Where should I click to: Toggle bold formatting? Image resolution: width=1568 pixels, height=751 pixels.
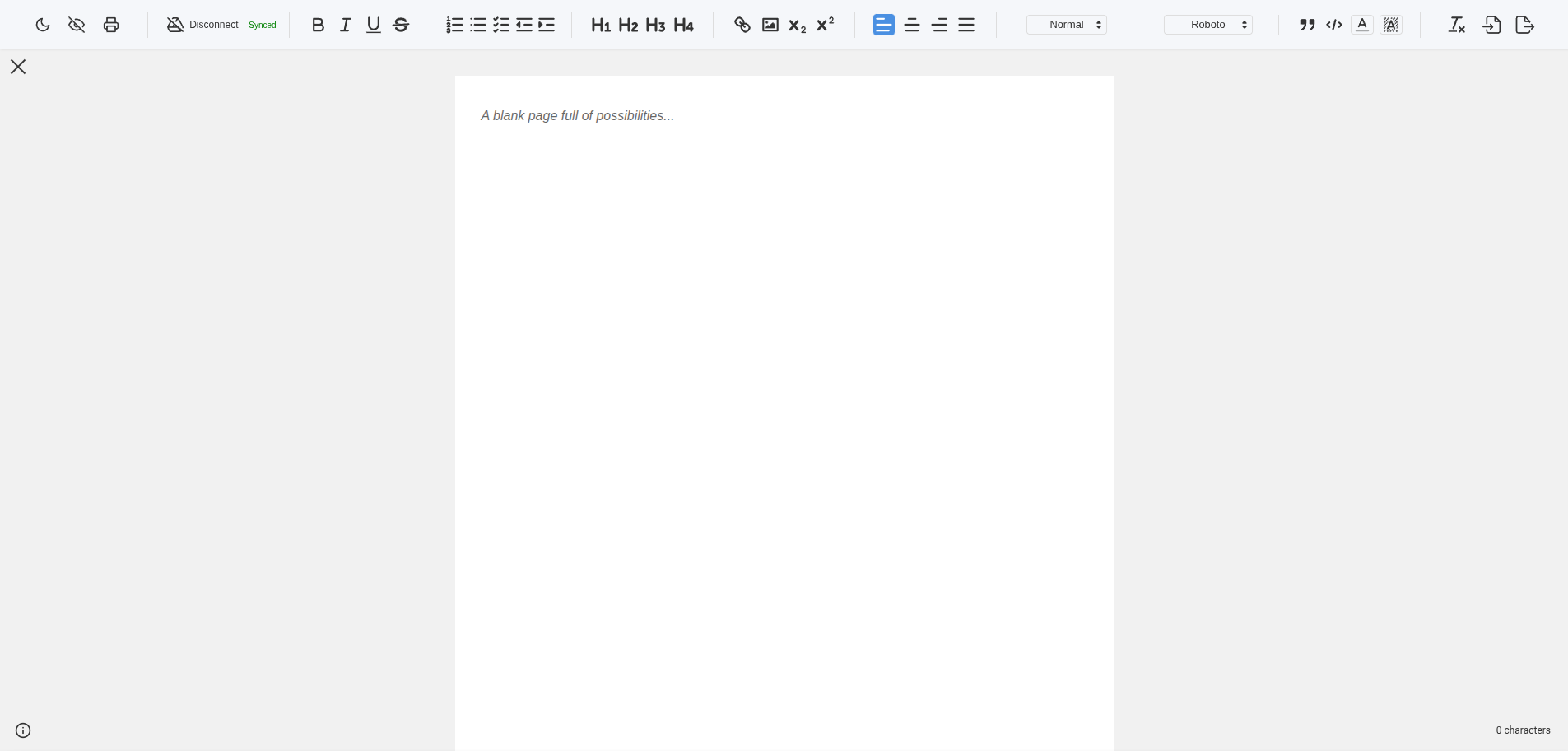(x=318, y=25)
